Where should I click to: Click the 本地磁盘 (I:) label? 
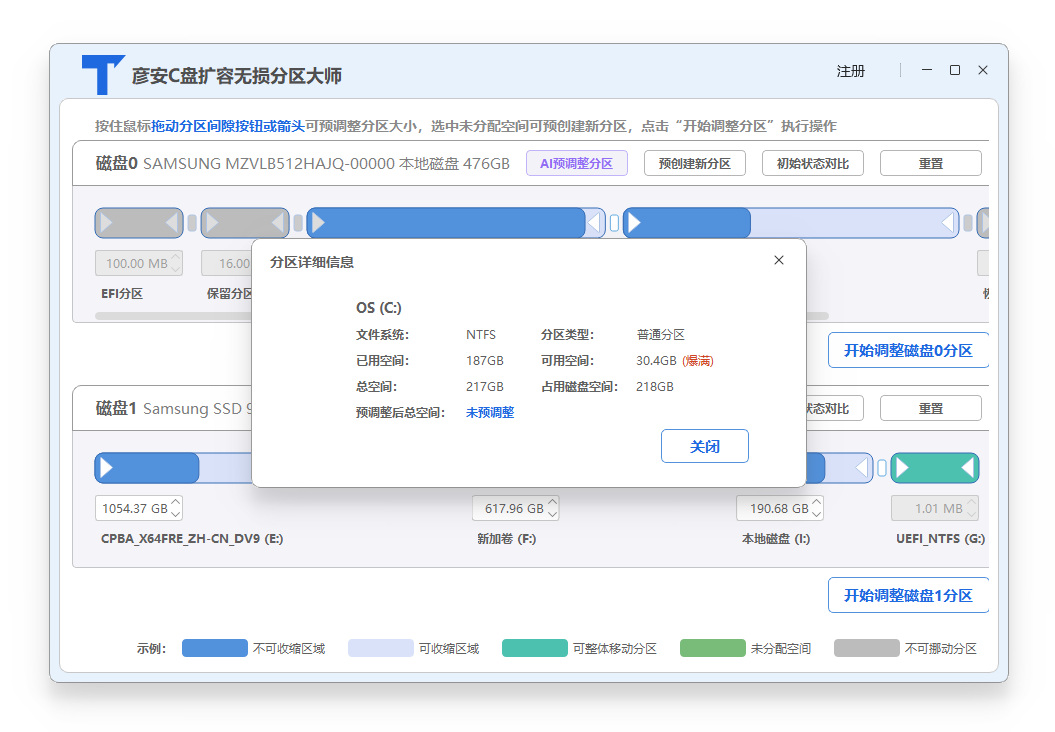(x=776, y=538)
